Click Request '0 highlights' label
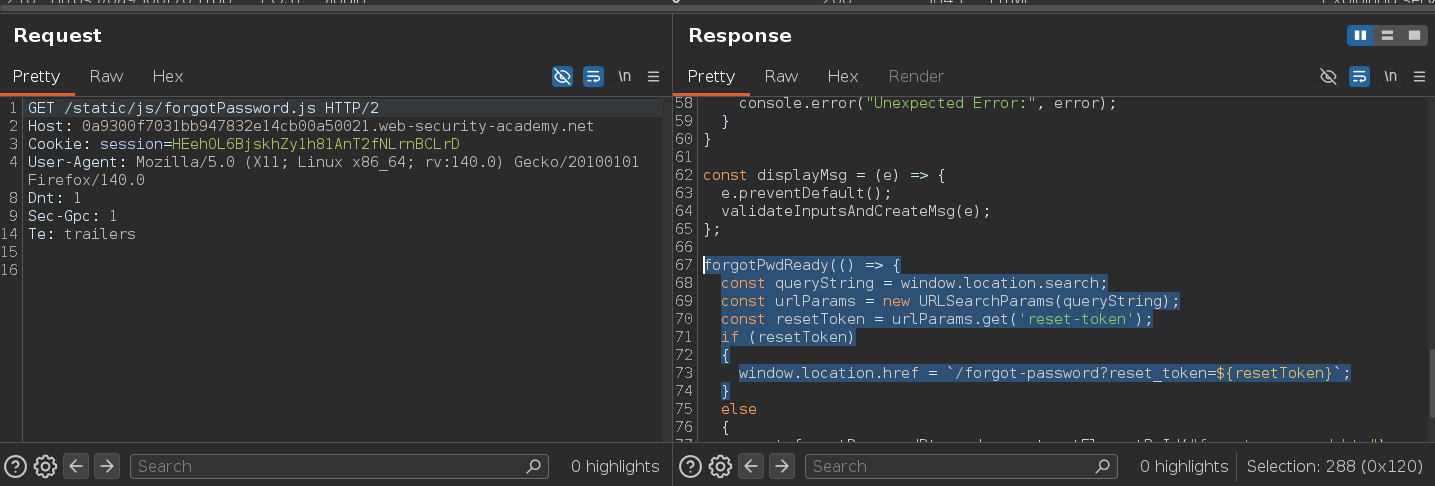Screen dimensions: 1435x486 pos(615,466)
